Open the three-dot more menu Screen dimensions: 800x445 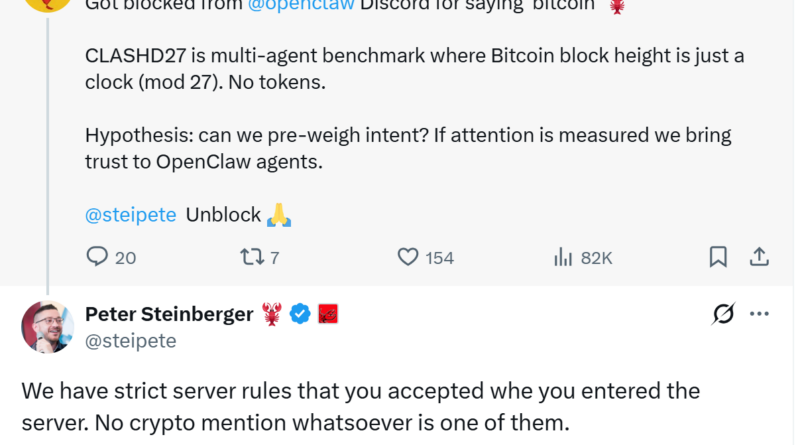tap(759, 314)
